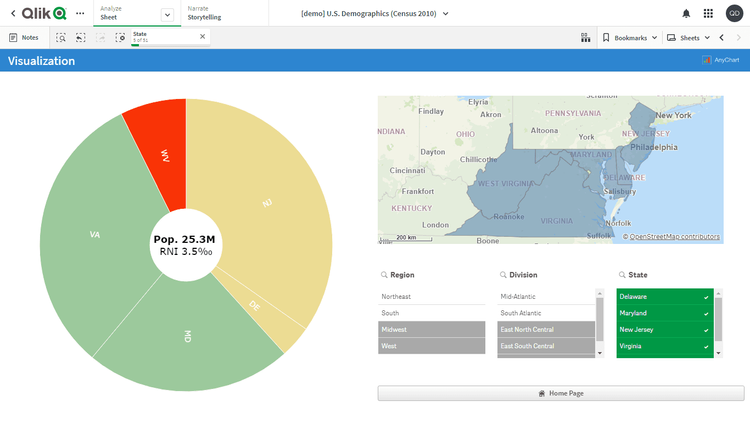This screenshot has width=750, height=422.
Task: Go to the previous sheet arrow
Action: coord(722,37)
